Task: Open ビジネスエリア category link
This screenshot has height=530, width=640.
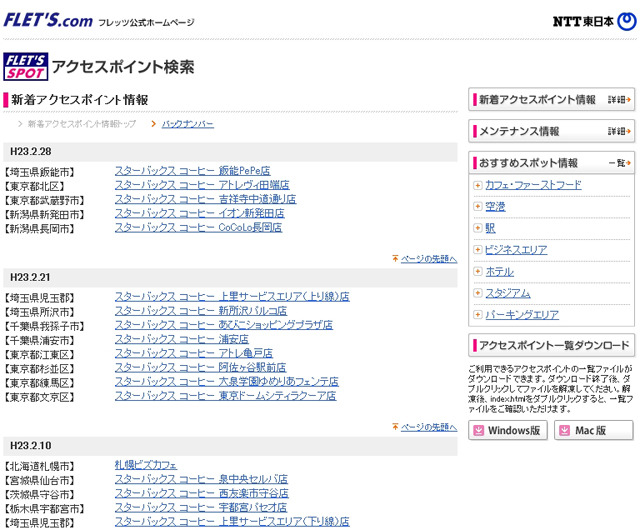Action: pos(516,249)
